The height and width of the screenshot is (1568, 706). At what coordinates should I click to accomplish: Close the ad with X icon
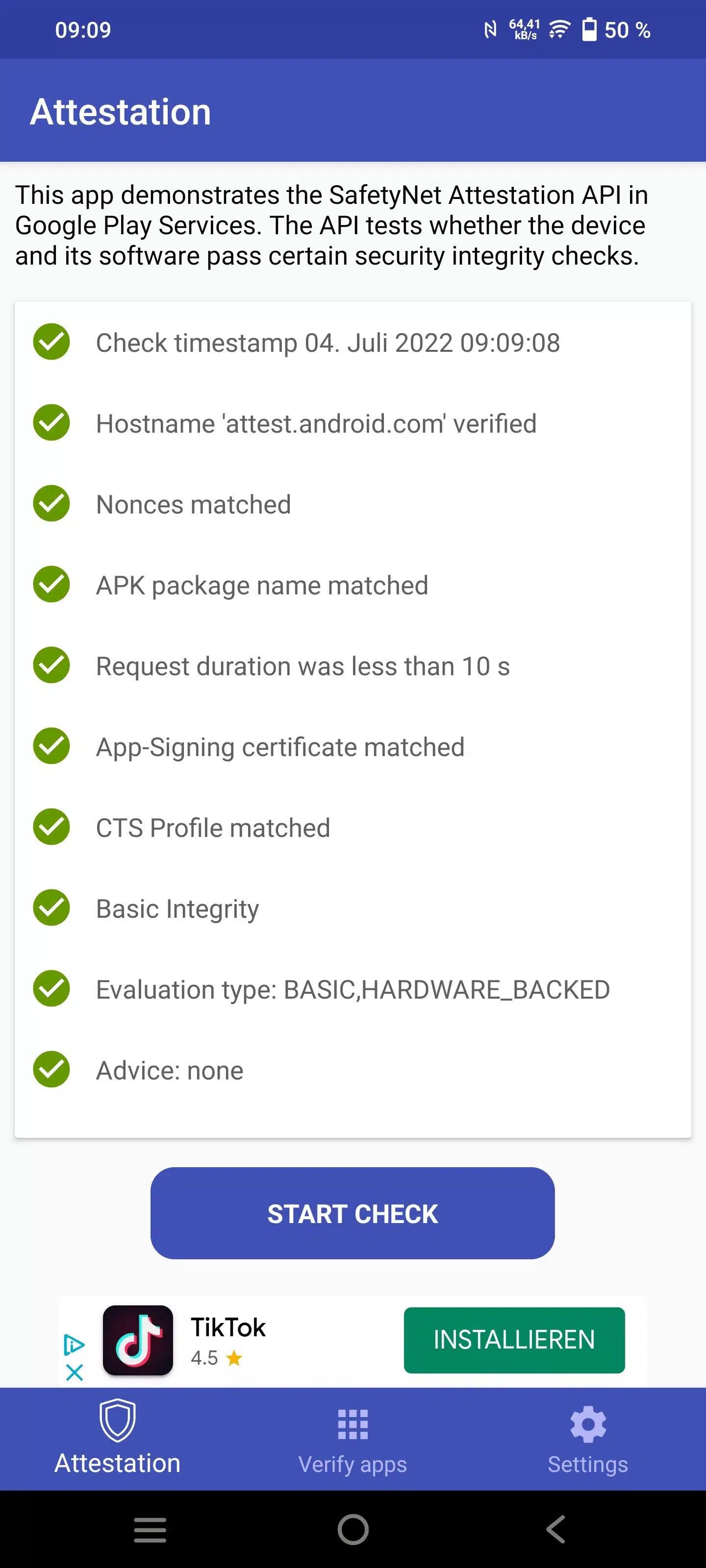click(x=75, y=1372)
